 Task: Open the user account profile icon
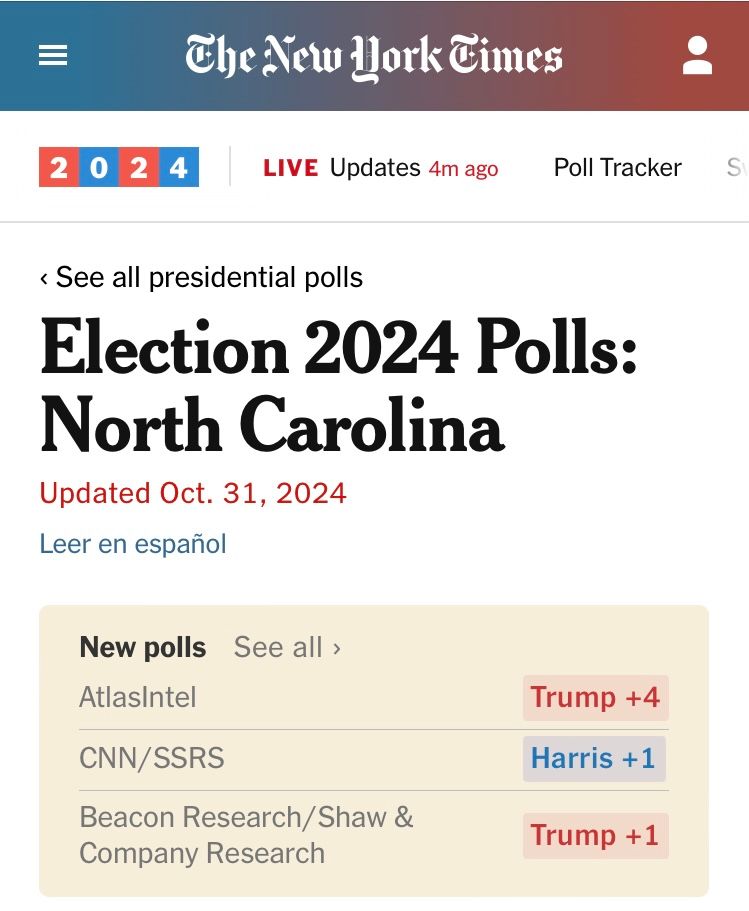697,55
